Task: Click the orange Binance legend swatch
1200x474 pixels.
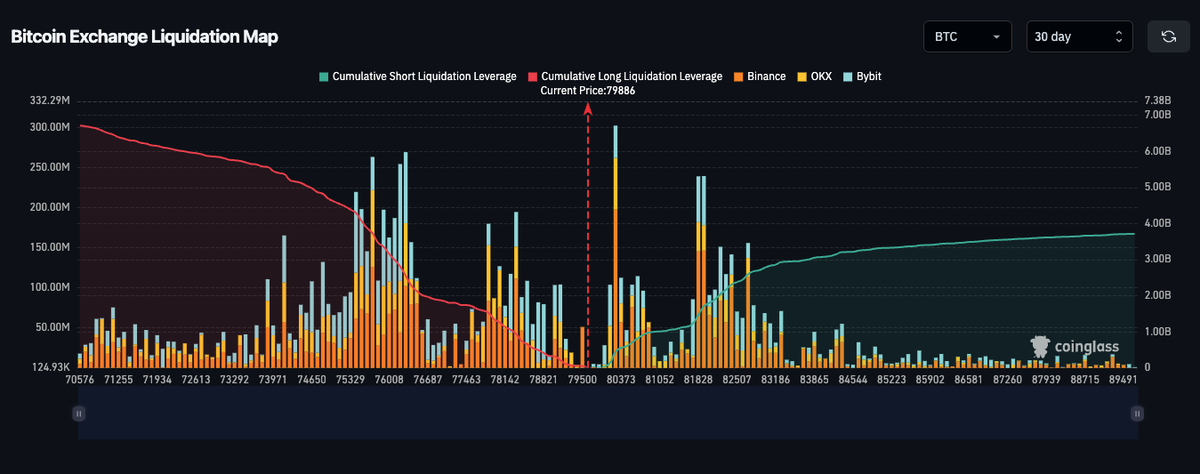Action: pos(738,76)
